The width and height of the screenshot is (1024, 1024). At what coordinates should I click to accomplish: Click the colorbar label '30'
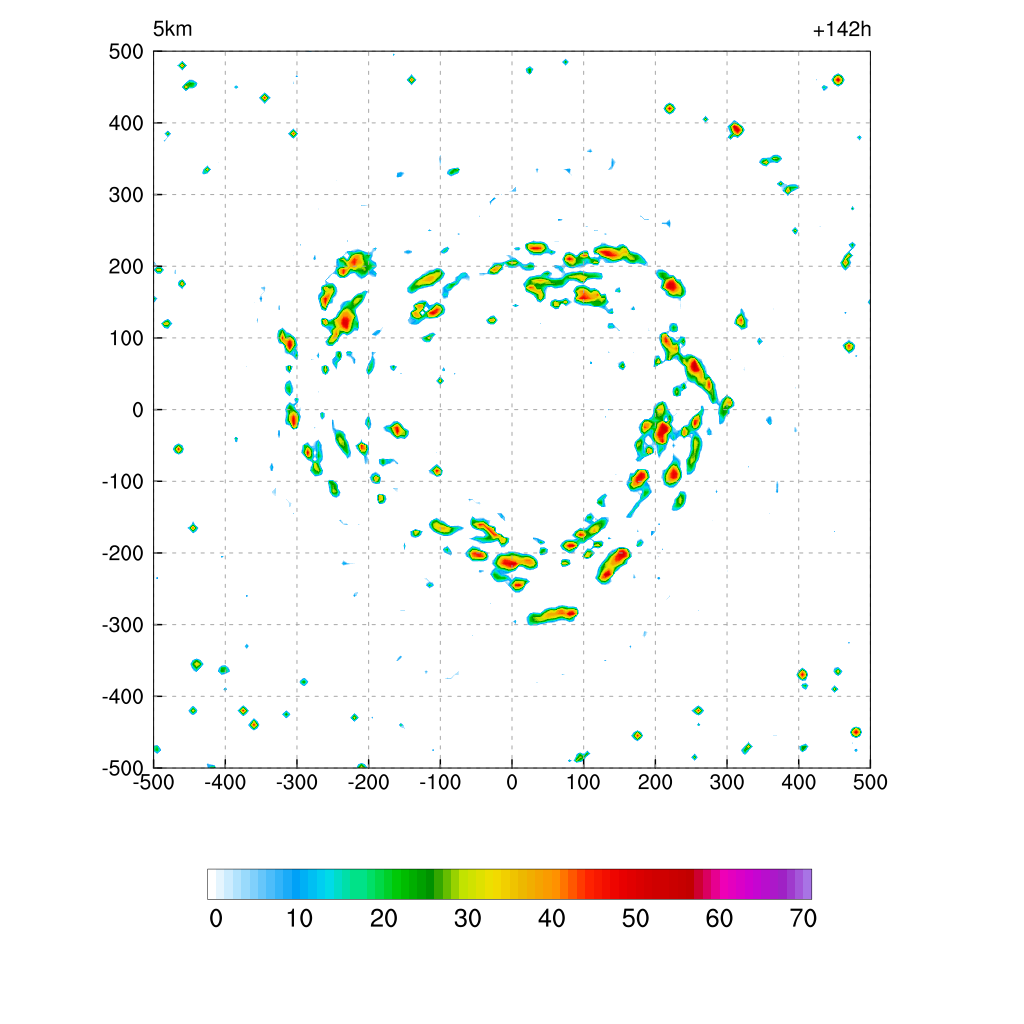tap(468, 919)
